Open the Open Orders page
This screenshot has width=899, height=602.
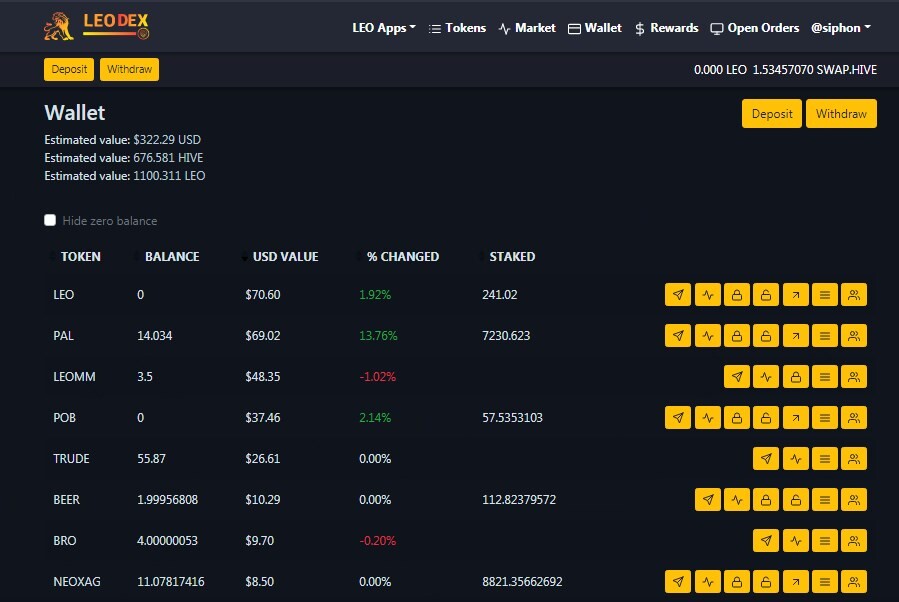pos(755,28)
